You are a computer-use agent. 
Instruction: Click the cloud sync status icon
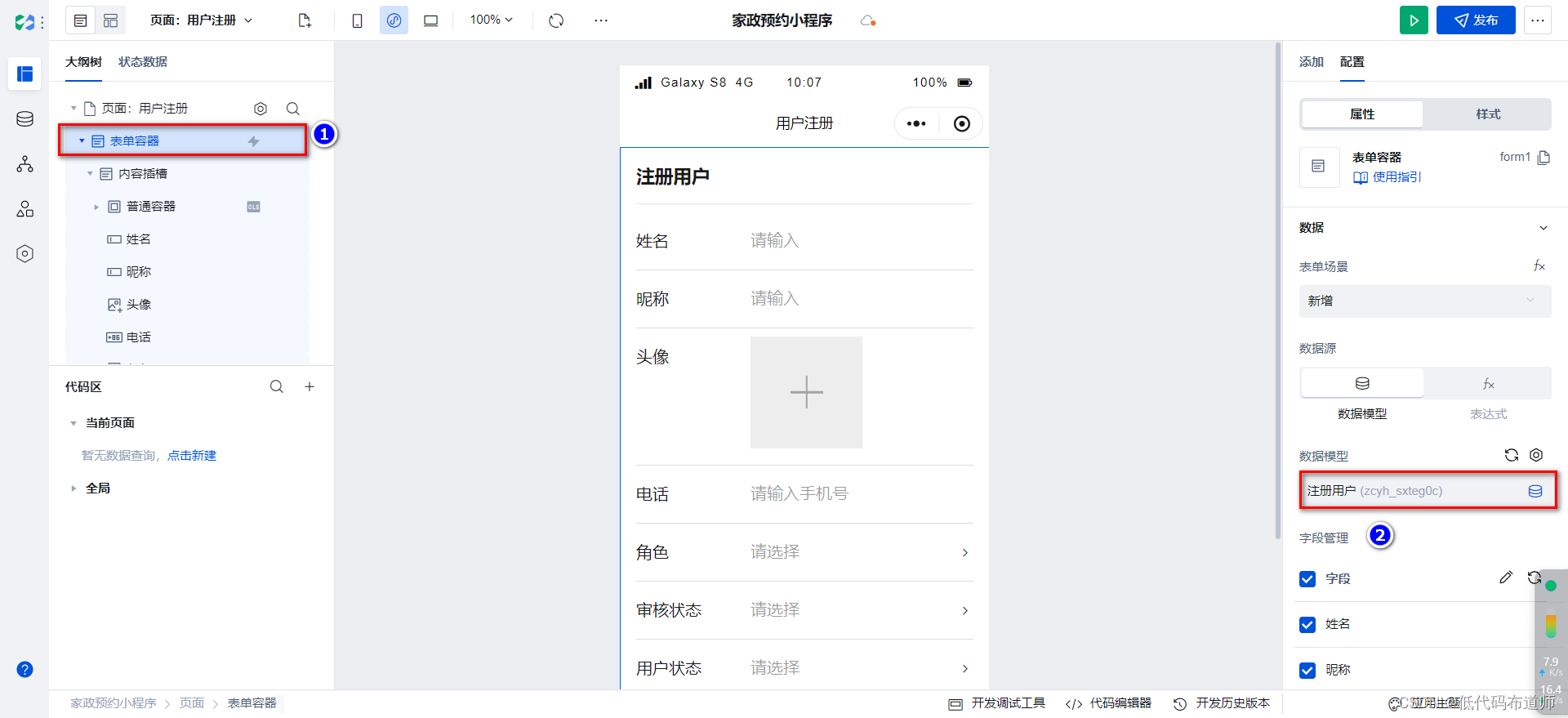pyautogui.click(x=868, y=20)
